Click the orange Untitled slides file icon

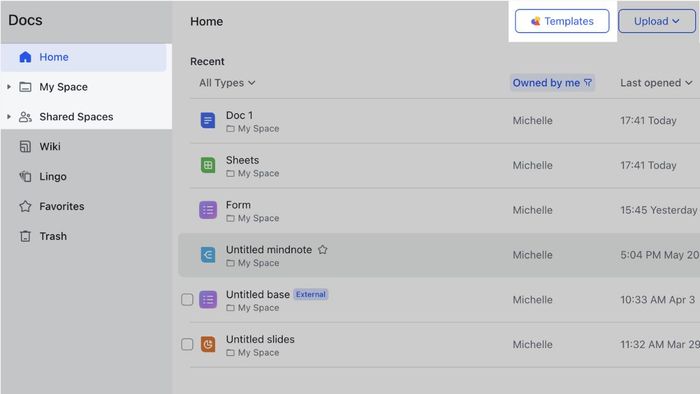point(208,344)
